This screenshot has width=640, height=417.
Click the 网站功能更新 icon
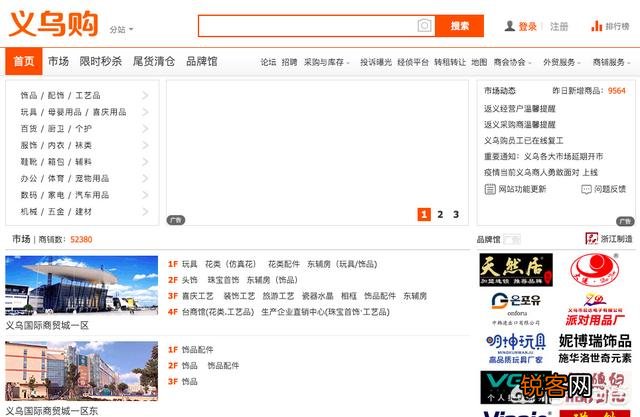coord(490,189)
